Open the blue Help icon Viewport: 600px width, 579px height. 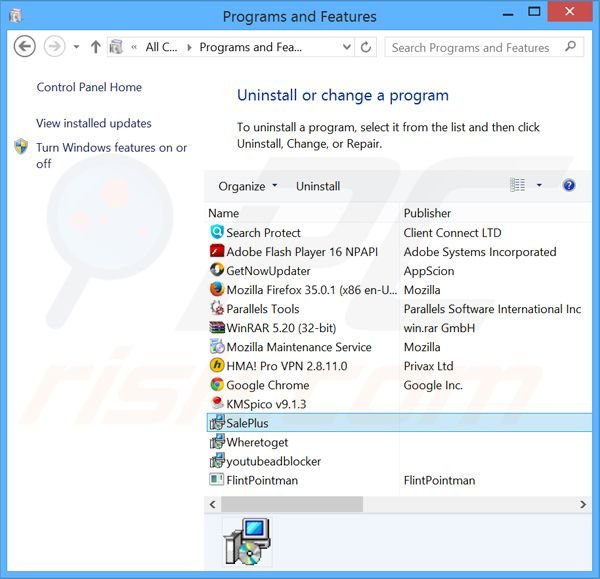pyautogui.click(x=569, y=185)
